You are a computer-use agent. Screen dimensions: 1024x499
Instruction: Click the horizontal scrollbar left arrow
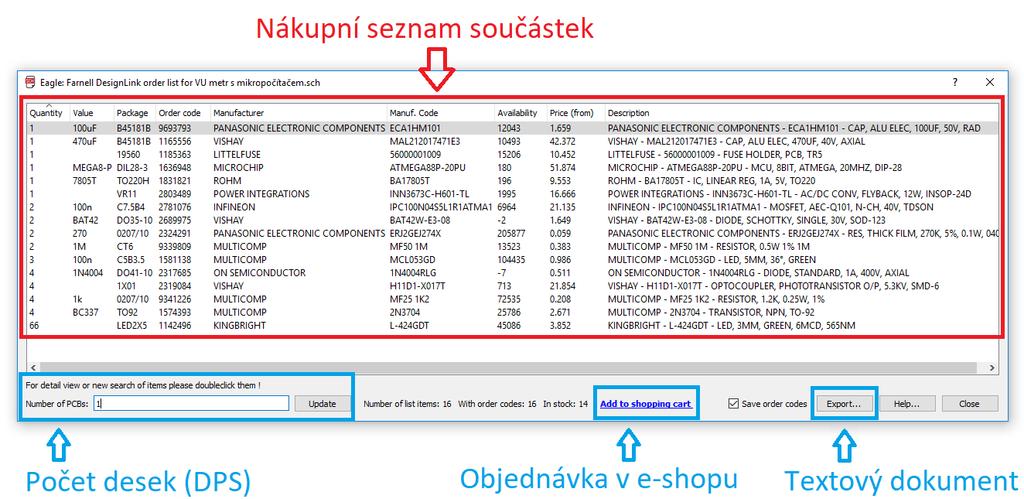33,368
